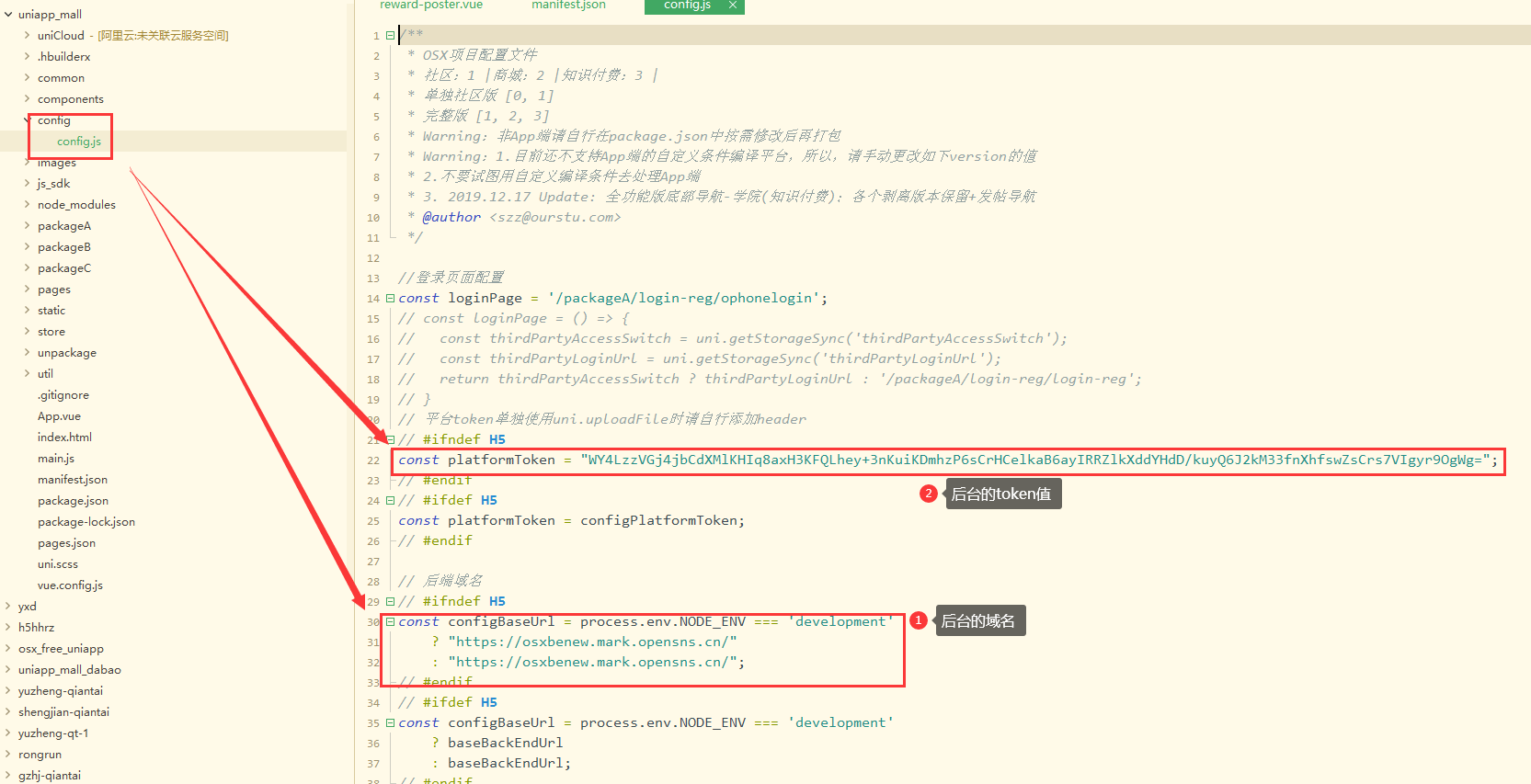Open vue.config.js file
The image size is (1531, 784).
tap(70, 585)
